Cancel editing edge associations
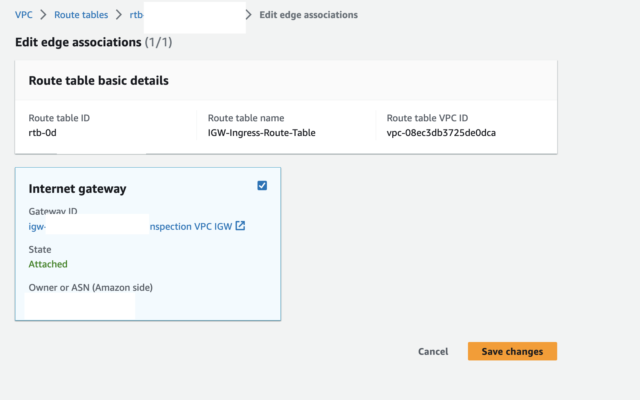Screen dimensions: 640x400 pos(433,351)
